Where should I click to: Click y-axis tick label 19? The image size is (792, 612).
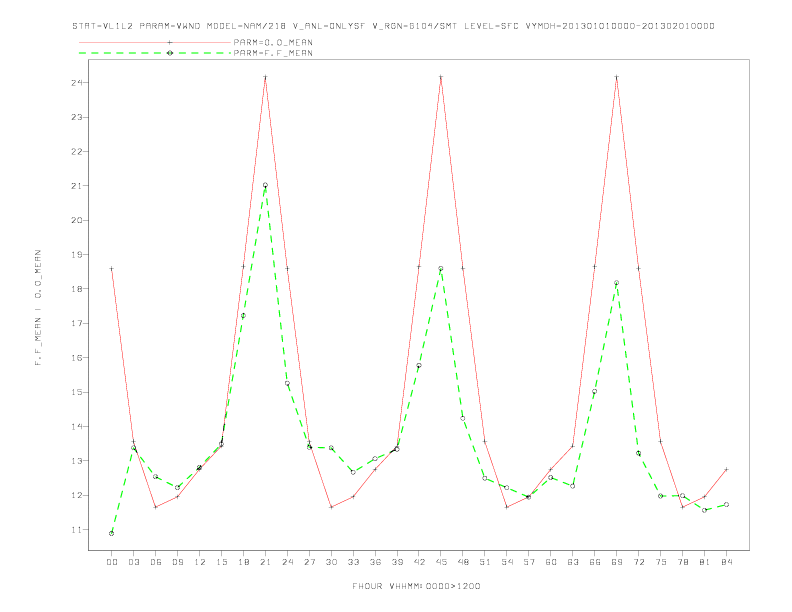76,254
